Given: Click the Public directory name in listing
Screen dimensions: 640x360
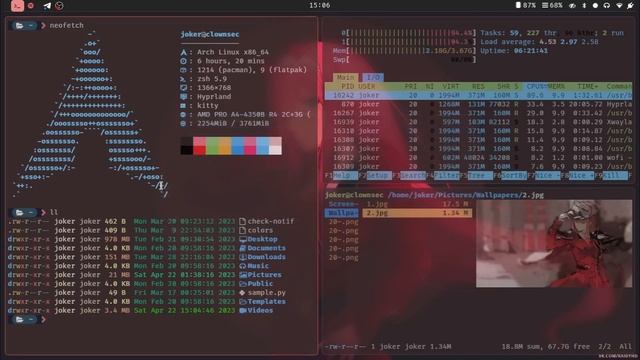Looking at the screenshot, I should (x=260, y=284).
